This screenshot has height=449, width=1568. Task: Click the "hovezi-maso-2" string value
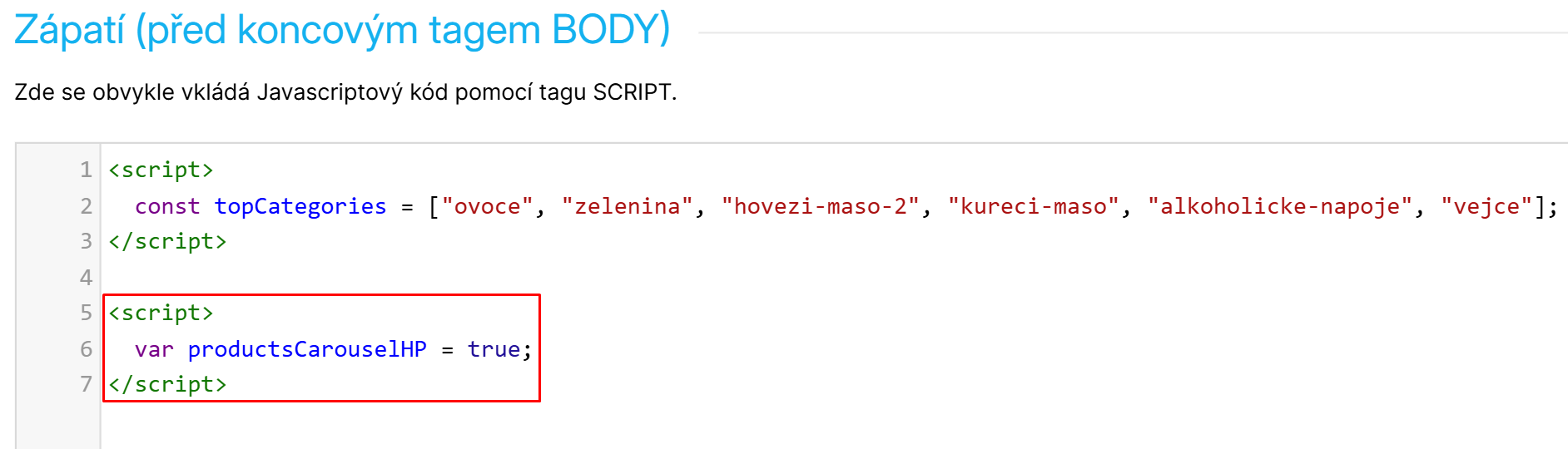(x=820, y=206)
